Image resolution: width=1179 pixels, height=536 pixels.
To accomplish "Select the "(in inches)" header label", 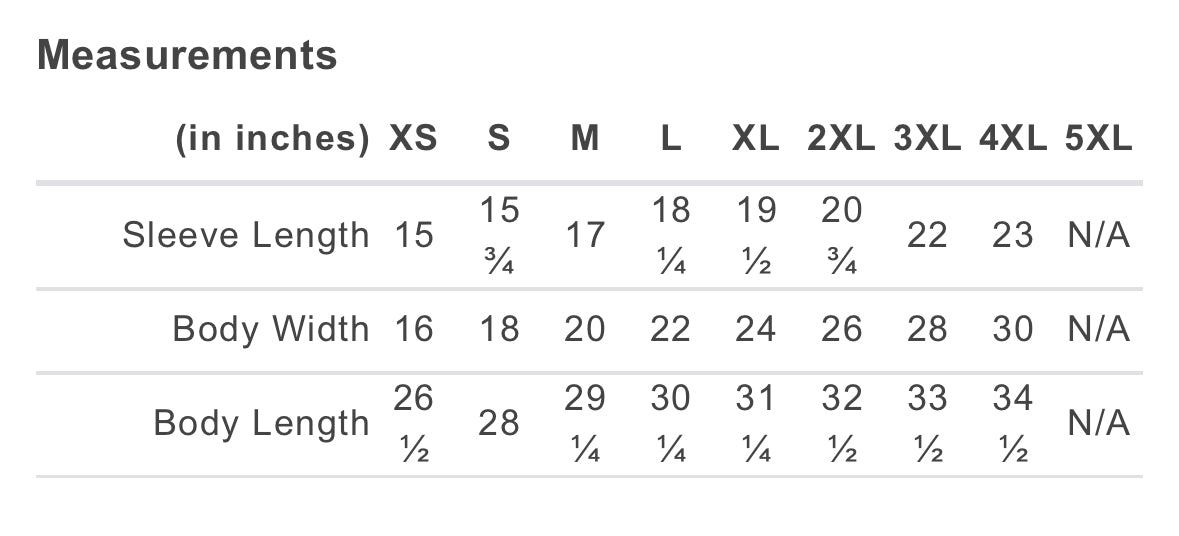I will pyautogui.click(x=273, y=139).
